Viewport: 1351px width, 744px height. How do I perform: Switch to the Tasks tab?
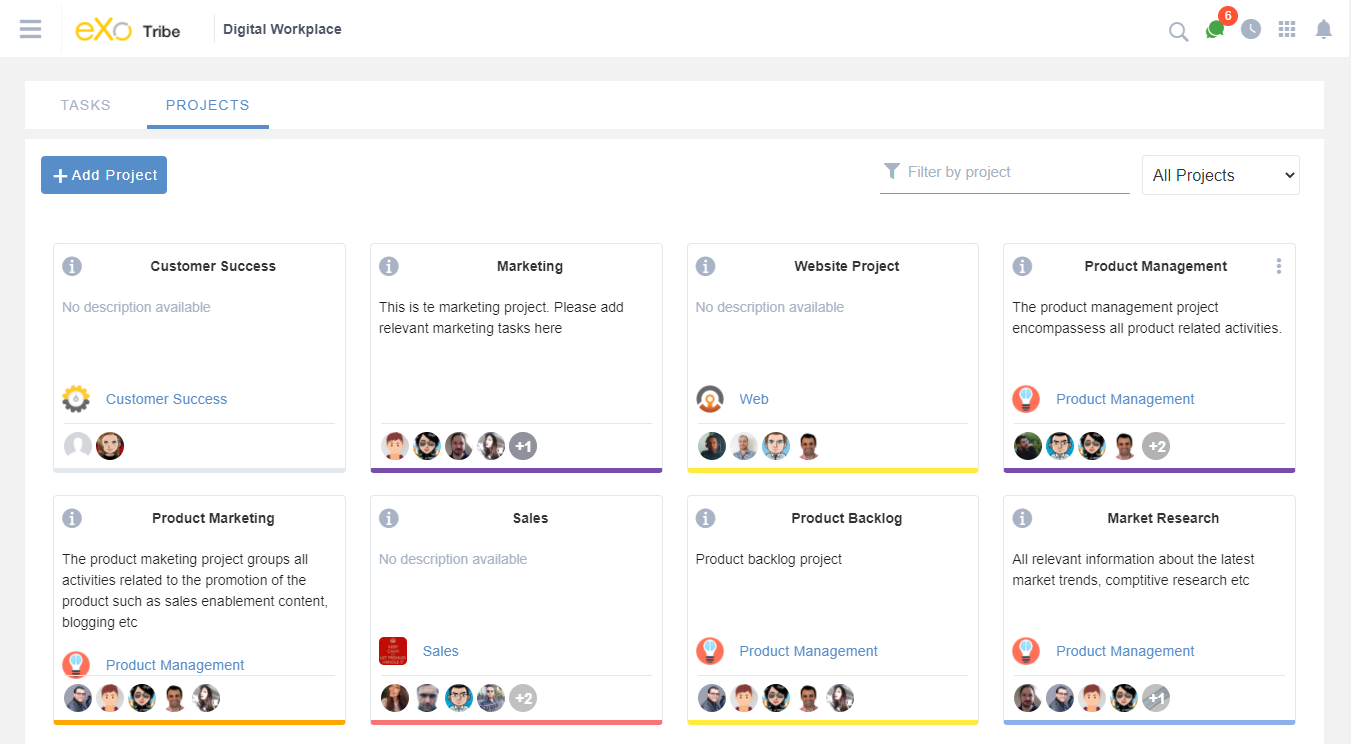[85, 105]
